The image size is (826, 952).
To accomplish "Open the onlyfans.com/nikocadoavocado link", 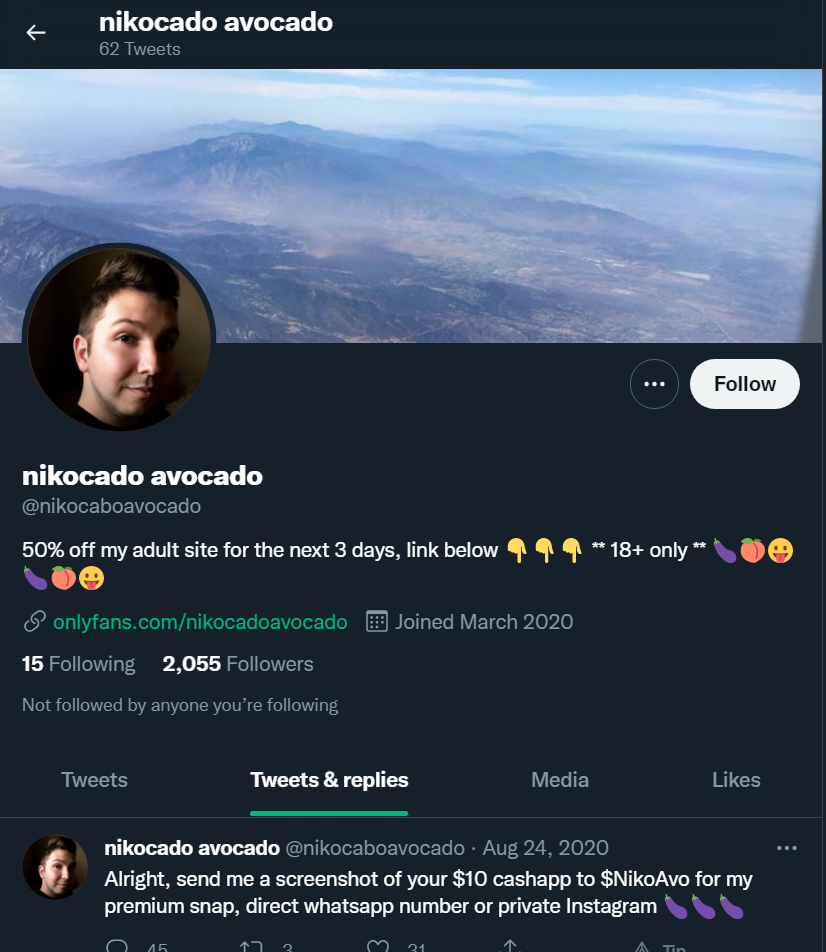I will (x=200, y=622).
